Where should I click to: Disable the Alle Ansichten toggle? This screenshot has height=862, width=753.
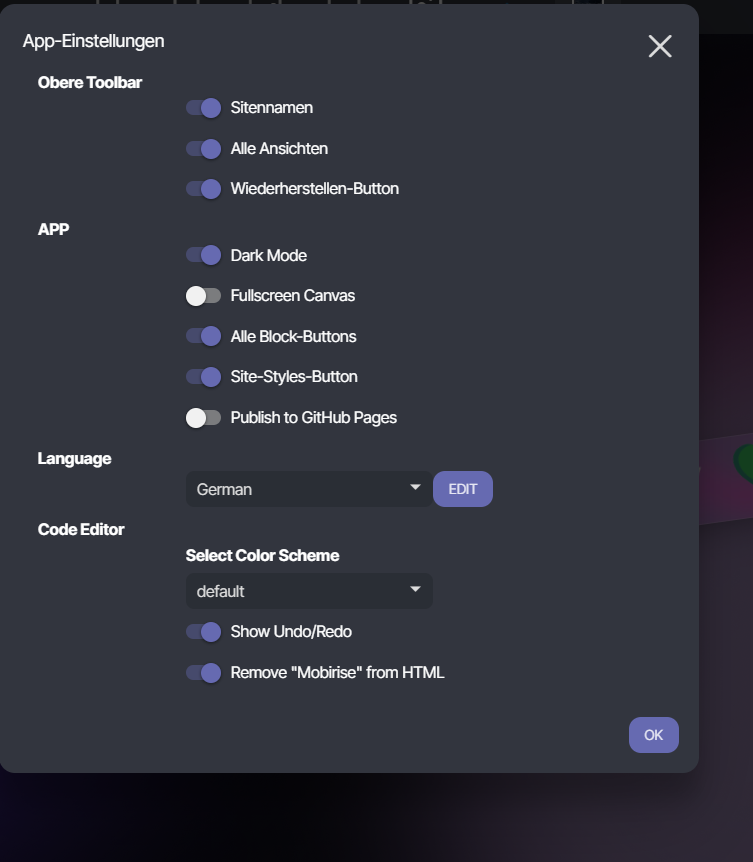[203, 148]
